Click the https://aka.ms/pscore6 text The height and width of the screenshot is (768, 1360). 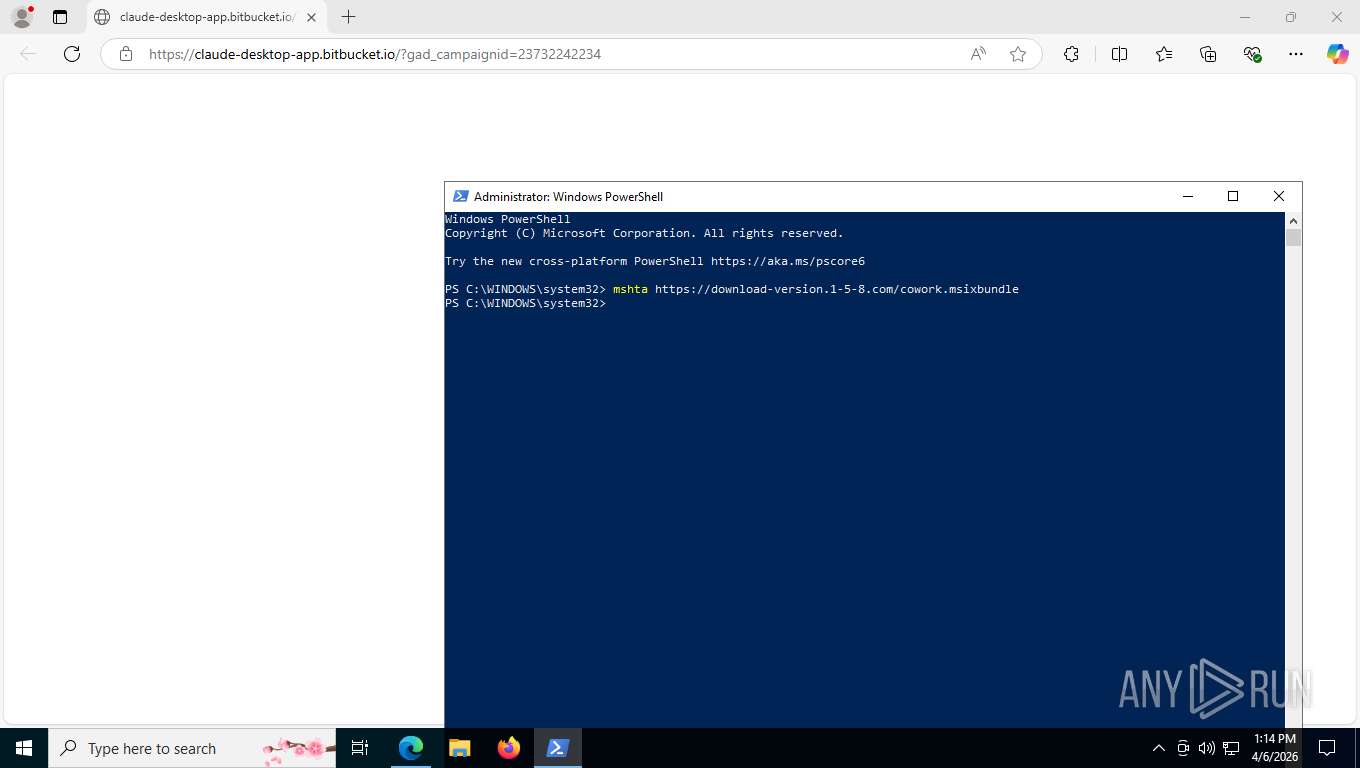(788, 261)
